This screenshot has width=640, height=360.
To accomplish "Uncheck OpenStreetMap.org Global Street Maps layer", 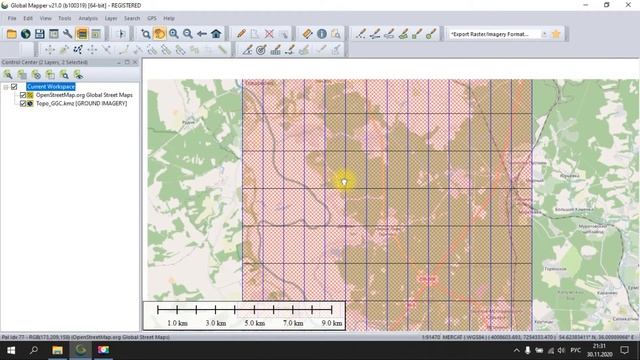I will point(23,95).
